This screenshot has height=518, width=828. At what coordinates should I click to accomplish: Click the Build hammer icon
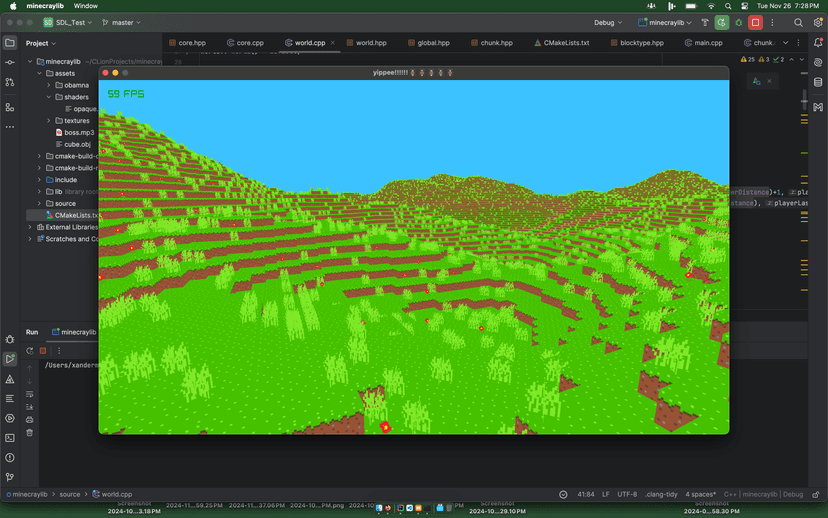tap(704, 22)
